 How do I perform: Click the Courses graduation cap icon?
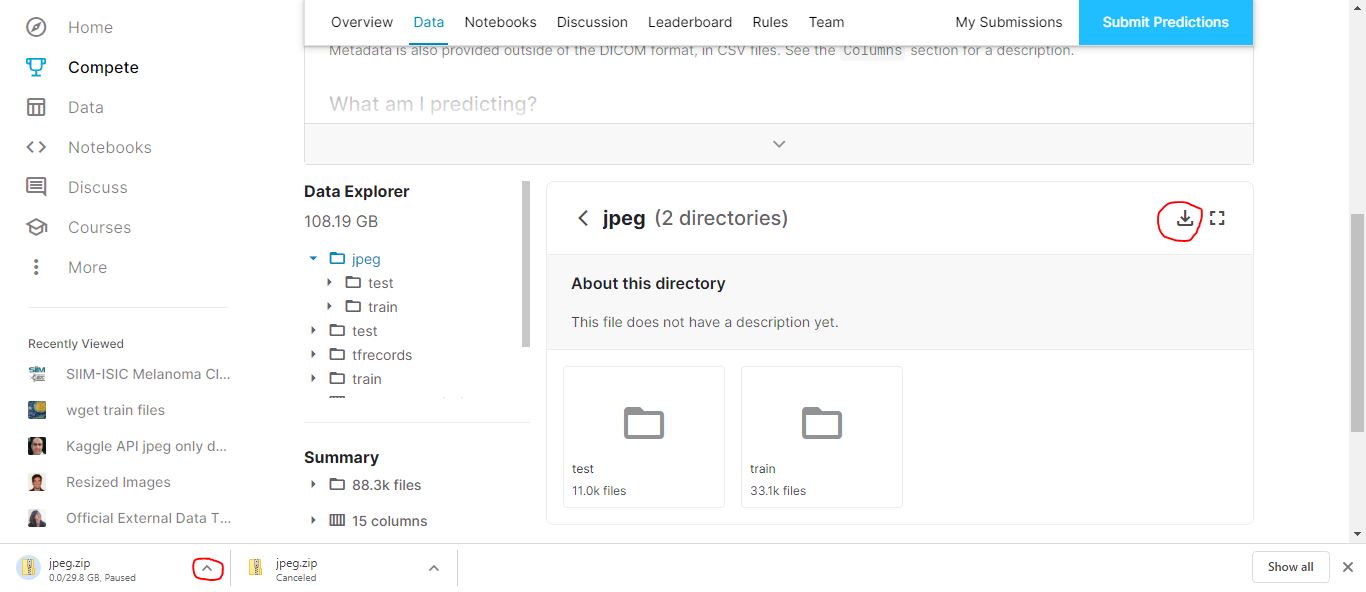tap(36, 227)
